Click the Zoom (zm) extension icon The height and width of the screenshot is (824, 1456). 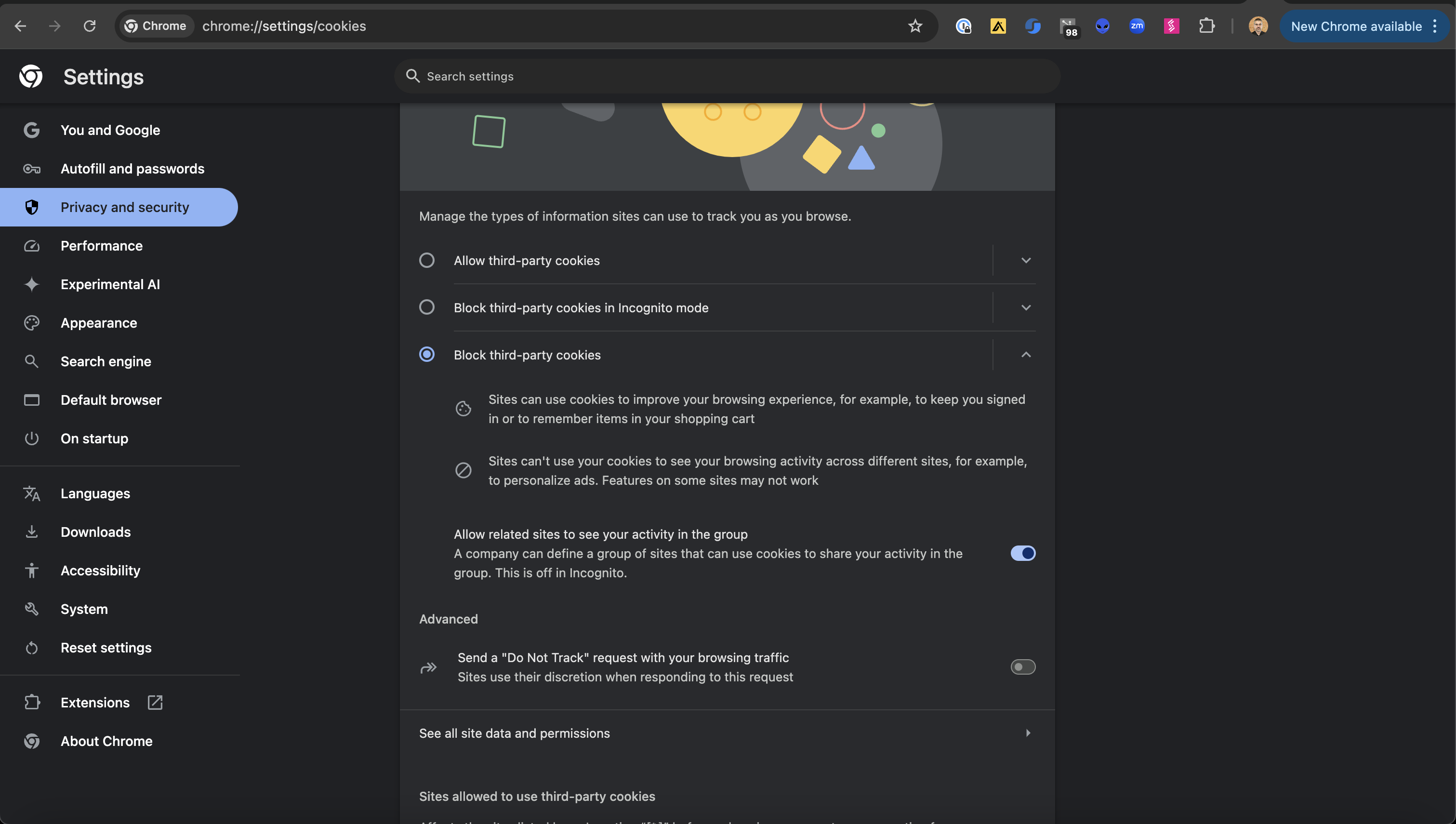click(x=1137, y=26)
